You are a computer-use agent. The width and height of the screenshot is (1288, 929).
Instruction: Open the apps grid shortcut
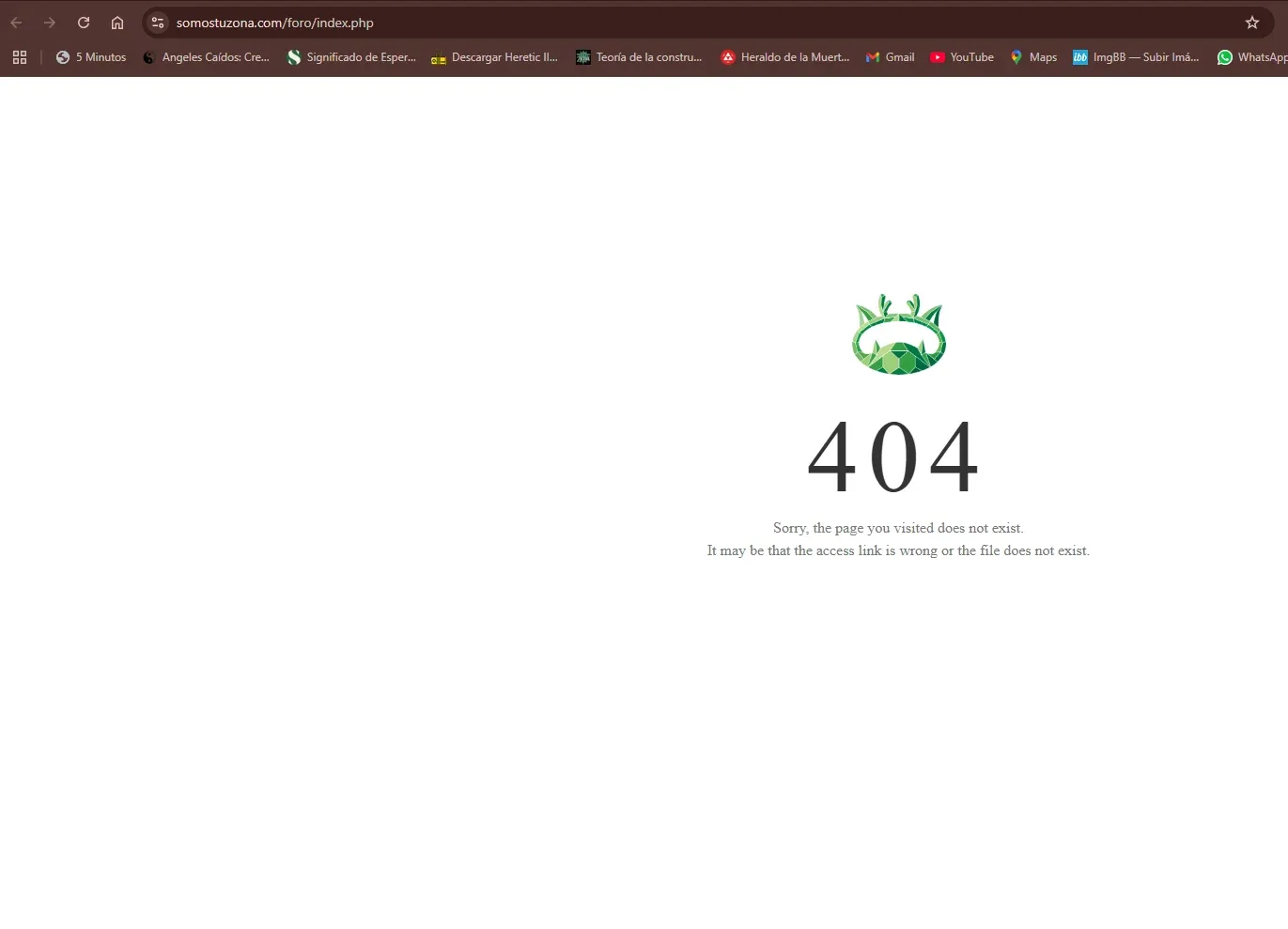[20, 57]
